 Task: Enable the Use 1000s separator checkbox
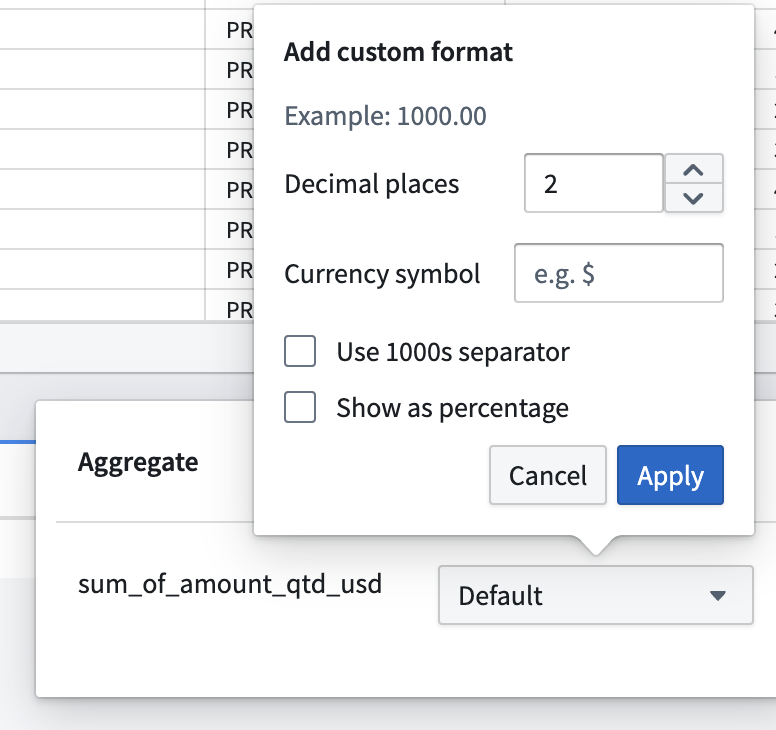pyautogui.click(x=300, y=352)
